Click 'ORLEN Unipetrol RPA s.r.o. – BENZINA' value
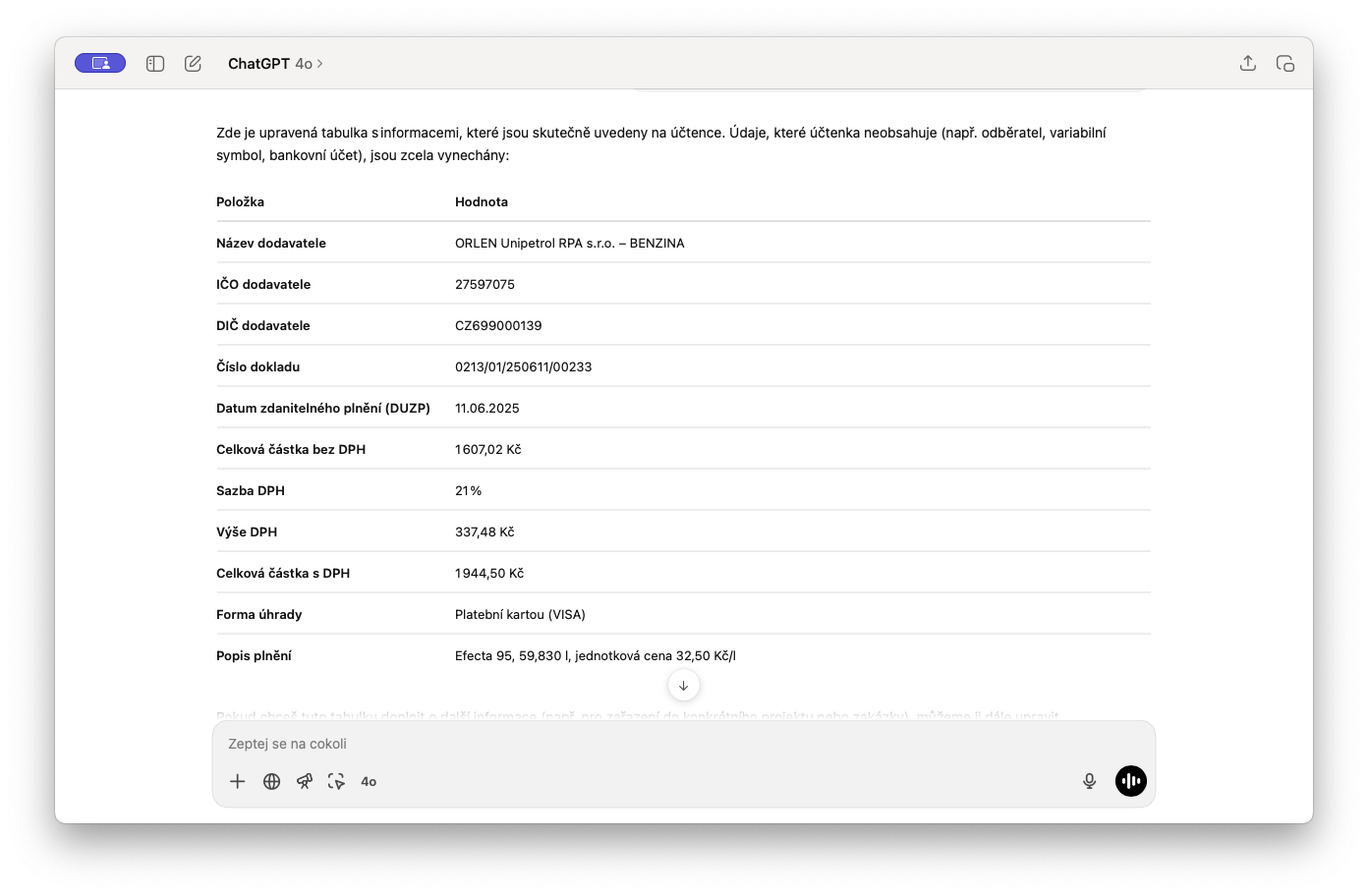This screenshot has width=1368, height=896. click(x=570, y=243)
